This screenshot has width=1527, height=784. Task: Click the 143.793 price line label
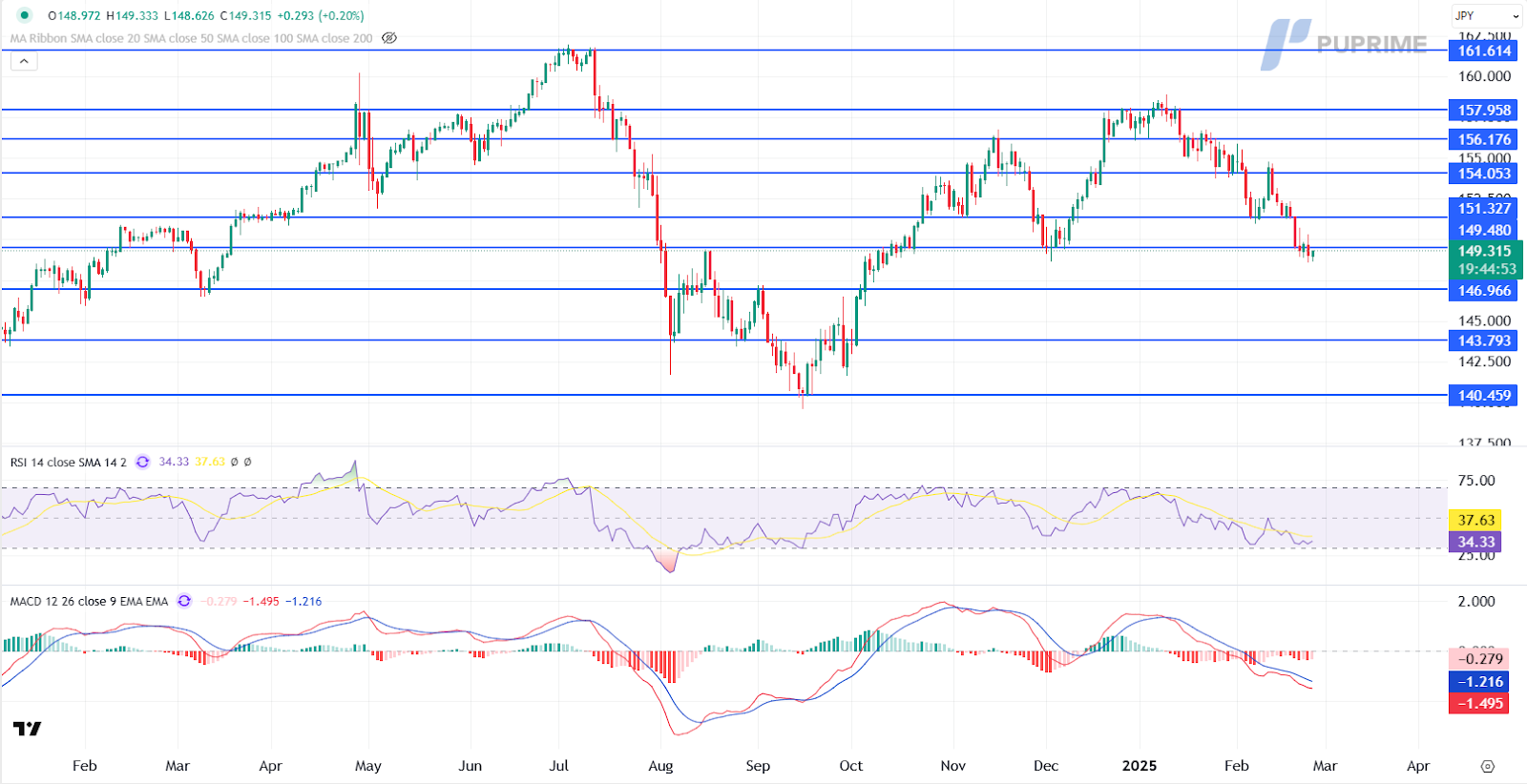[1483, 340]
